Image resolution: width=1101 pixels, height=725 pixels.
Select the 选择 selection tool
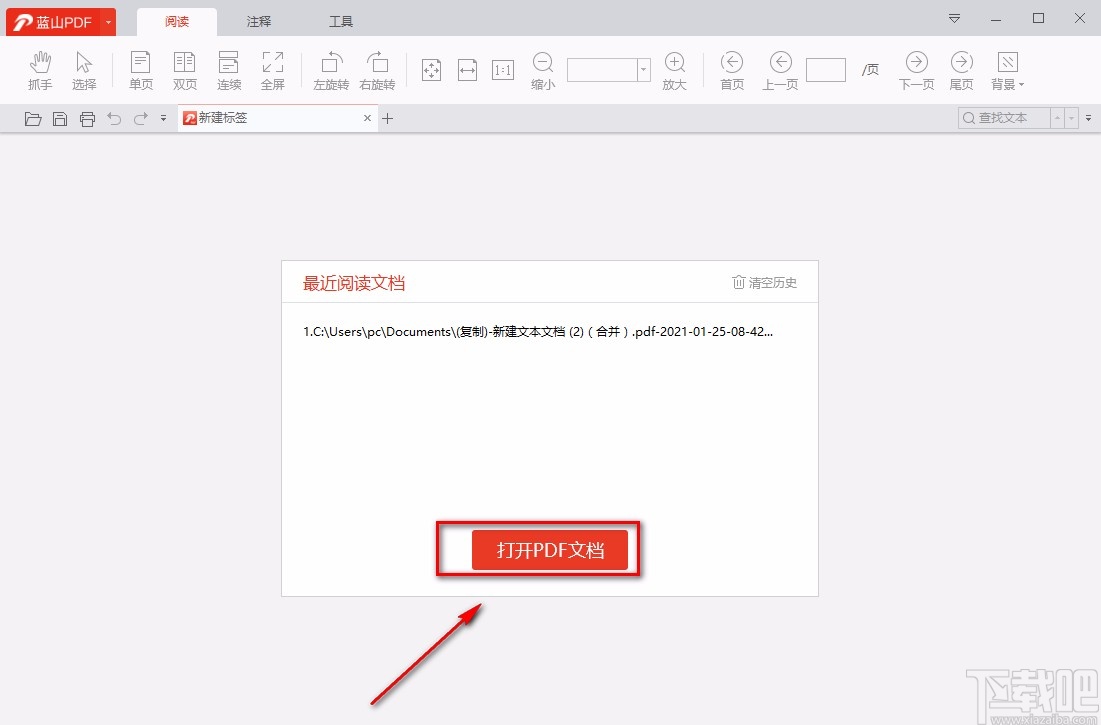[84, 68]
